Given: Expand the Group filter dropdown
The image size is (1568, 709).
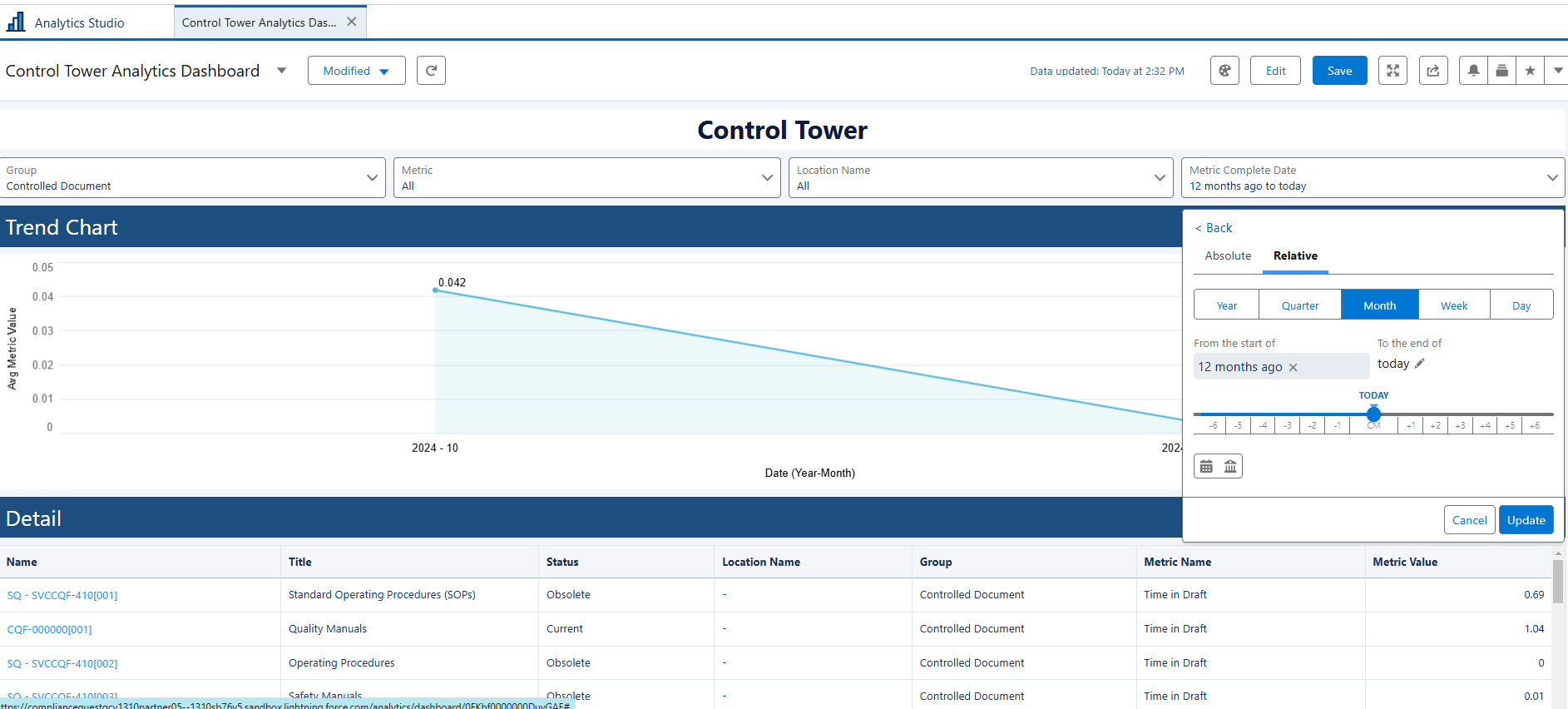Looking at the screenshot, I should coord(372,178).
